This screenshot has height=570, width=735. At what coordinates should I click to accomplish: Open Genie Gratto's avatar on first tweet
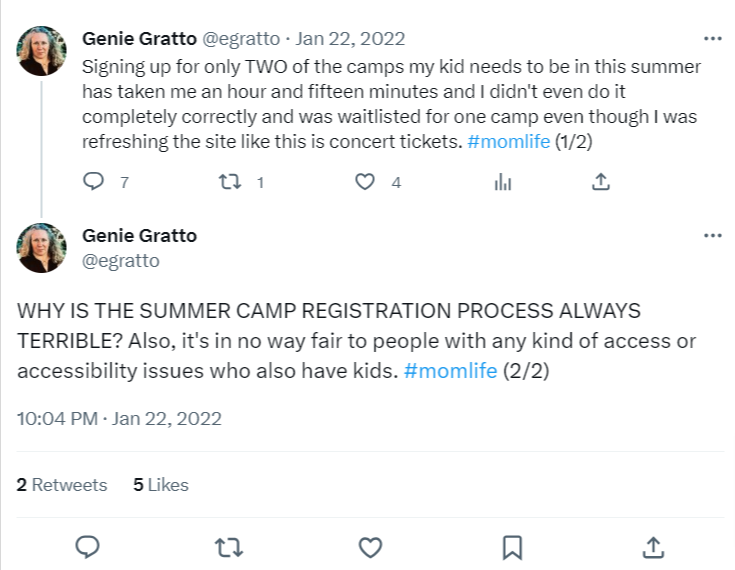pyautogui.click(x=43, y=52)
